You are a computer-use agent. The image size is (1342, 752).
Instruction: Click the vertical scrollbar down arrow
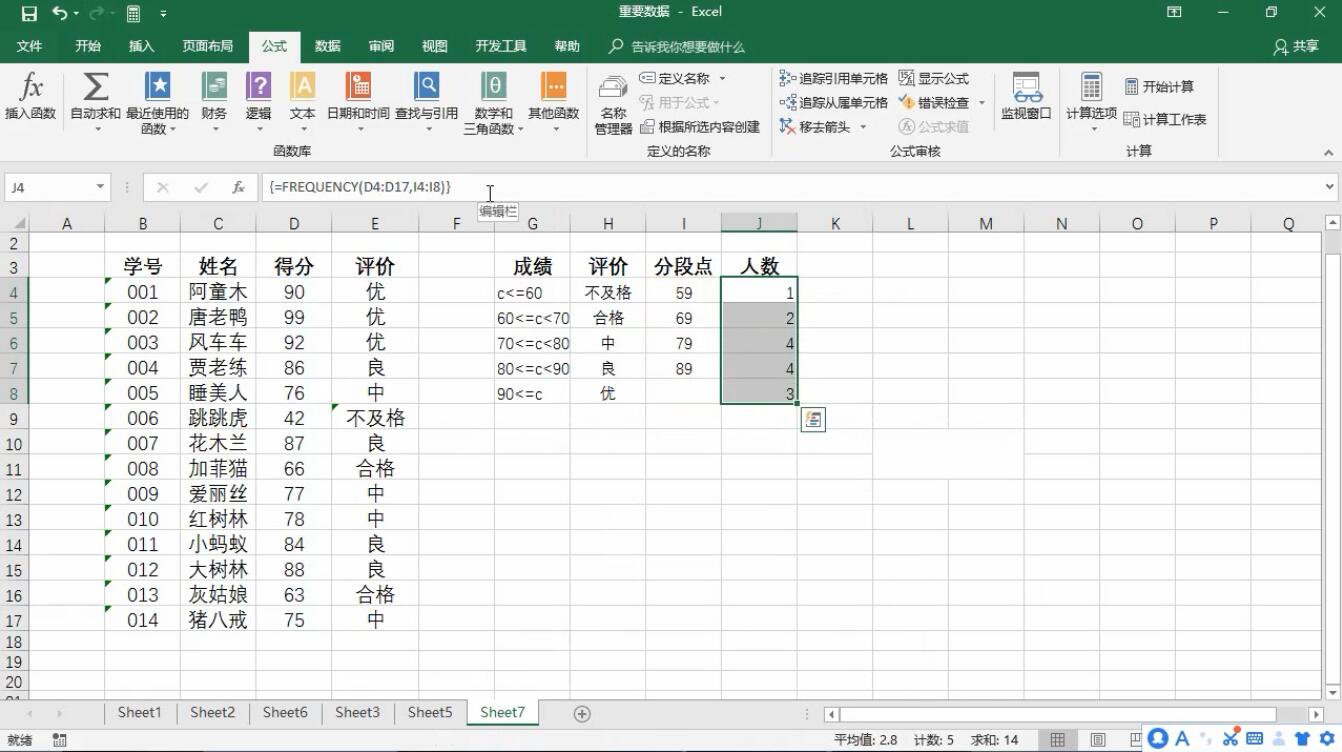[1332, 692]
